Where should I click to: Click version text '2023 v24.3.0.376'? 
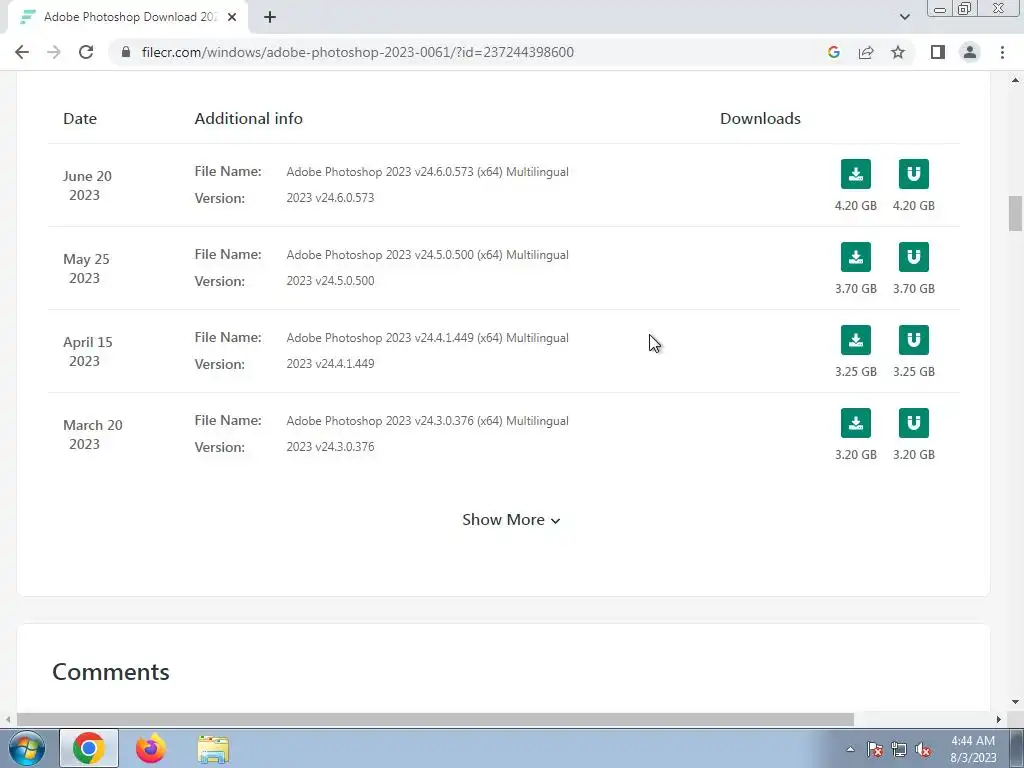point(330,447)
